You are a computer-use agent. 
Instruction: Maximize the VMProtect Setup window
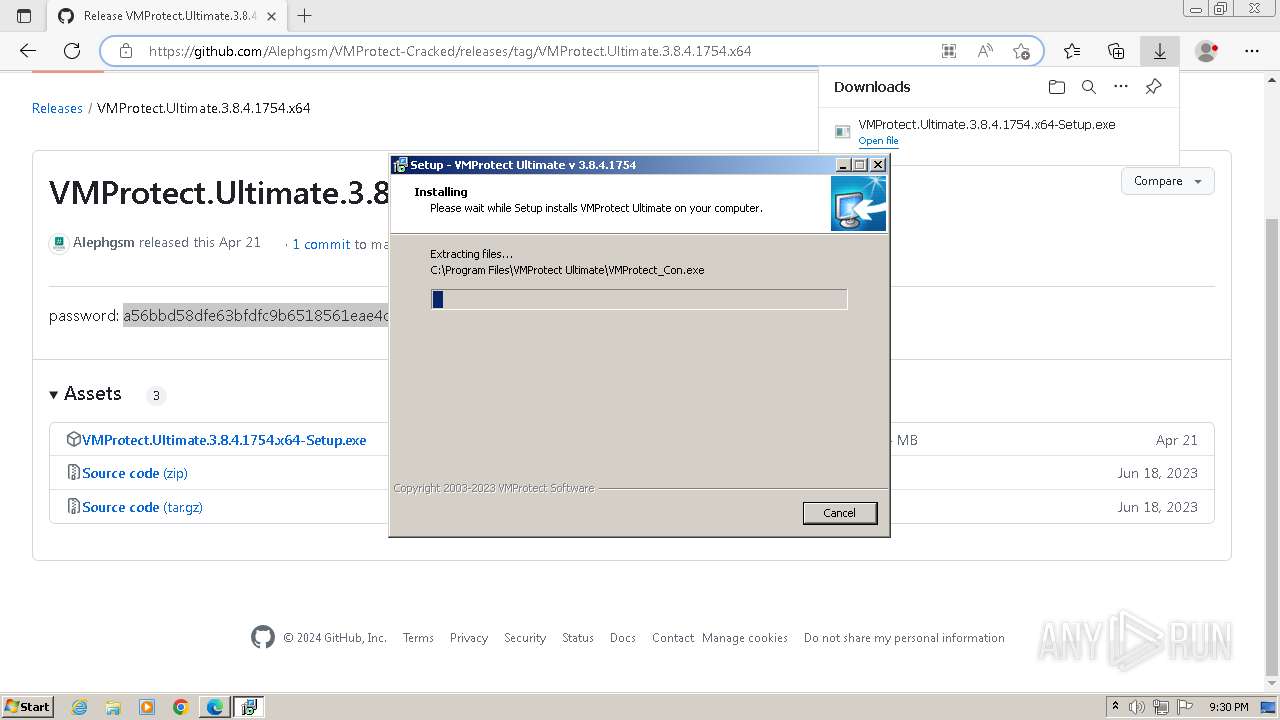pyautogui.click(x=859, y=165)
